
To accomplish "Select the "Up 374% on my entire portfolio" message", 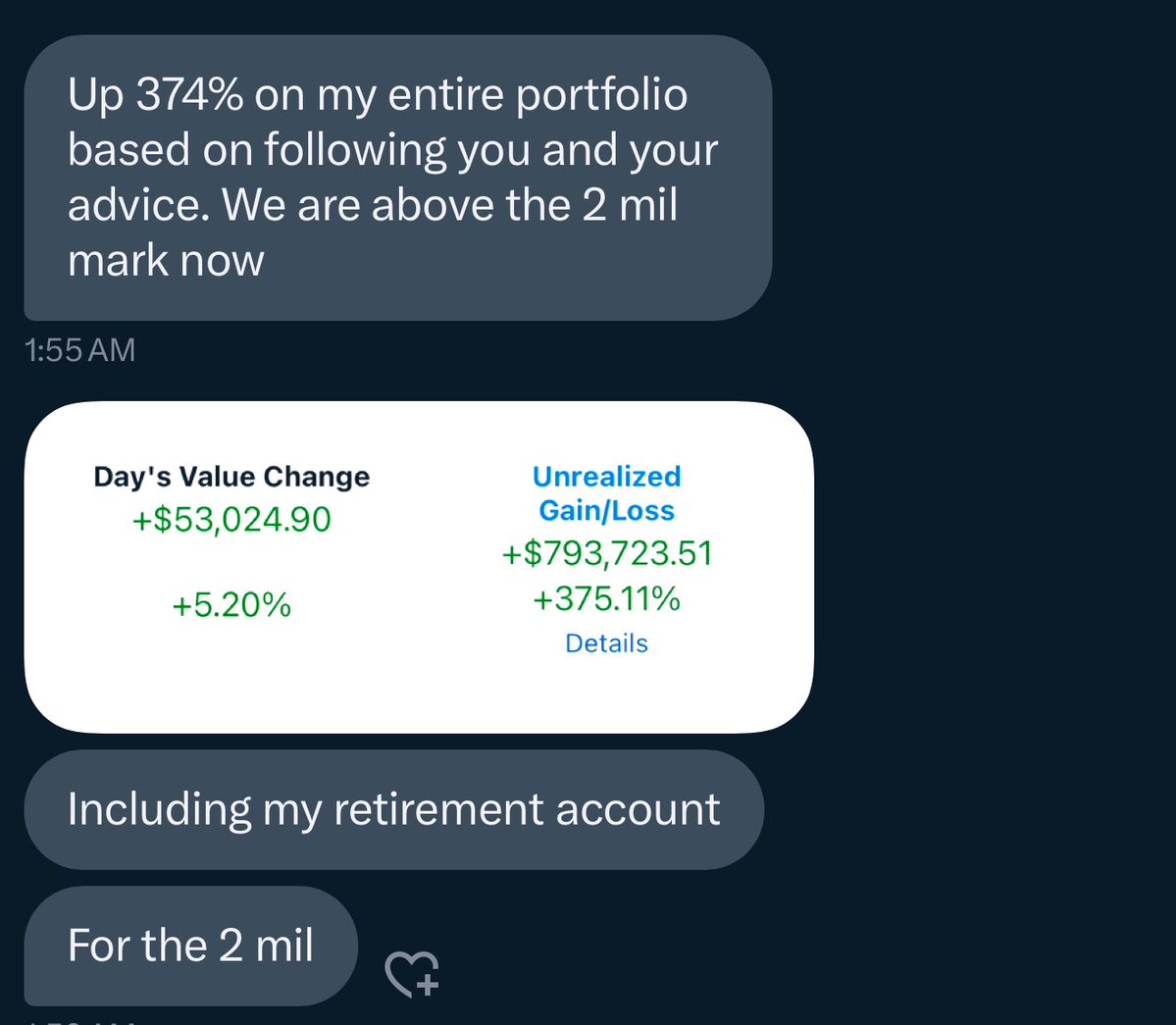I will [x=397, y=178].
